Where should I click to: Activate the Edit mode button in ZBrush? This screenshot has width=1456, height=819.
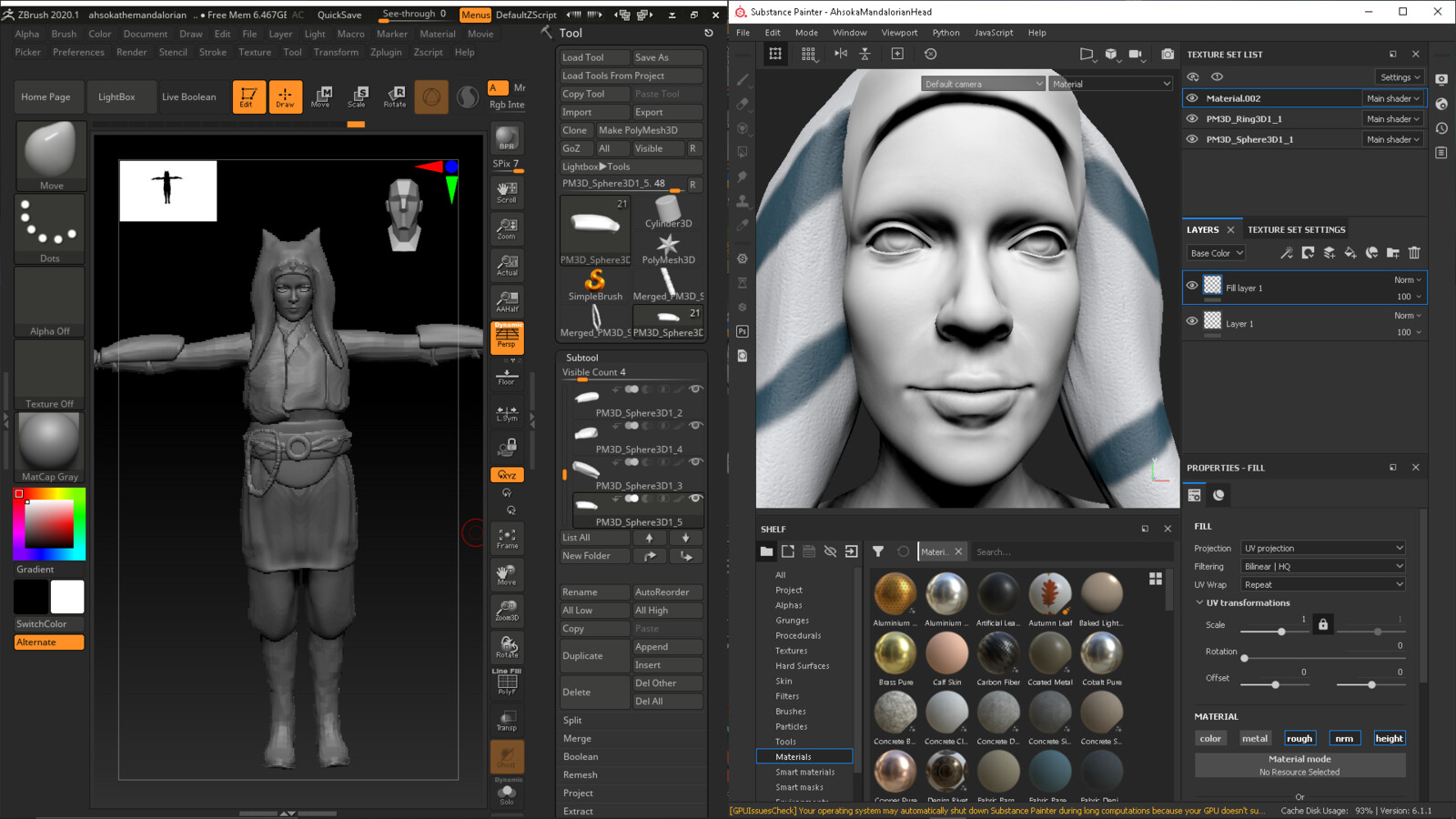pos(248,96)
